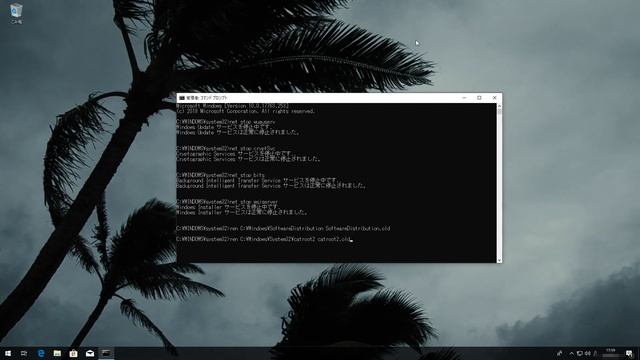Click the 'net stop wuauserv' command line
Viewport: 640px width, 360px height.
pyautogui.click(x=226, y=122)
